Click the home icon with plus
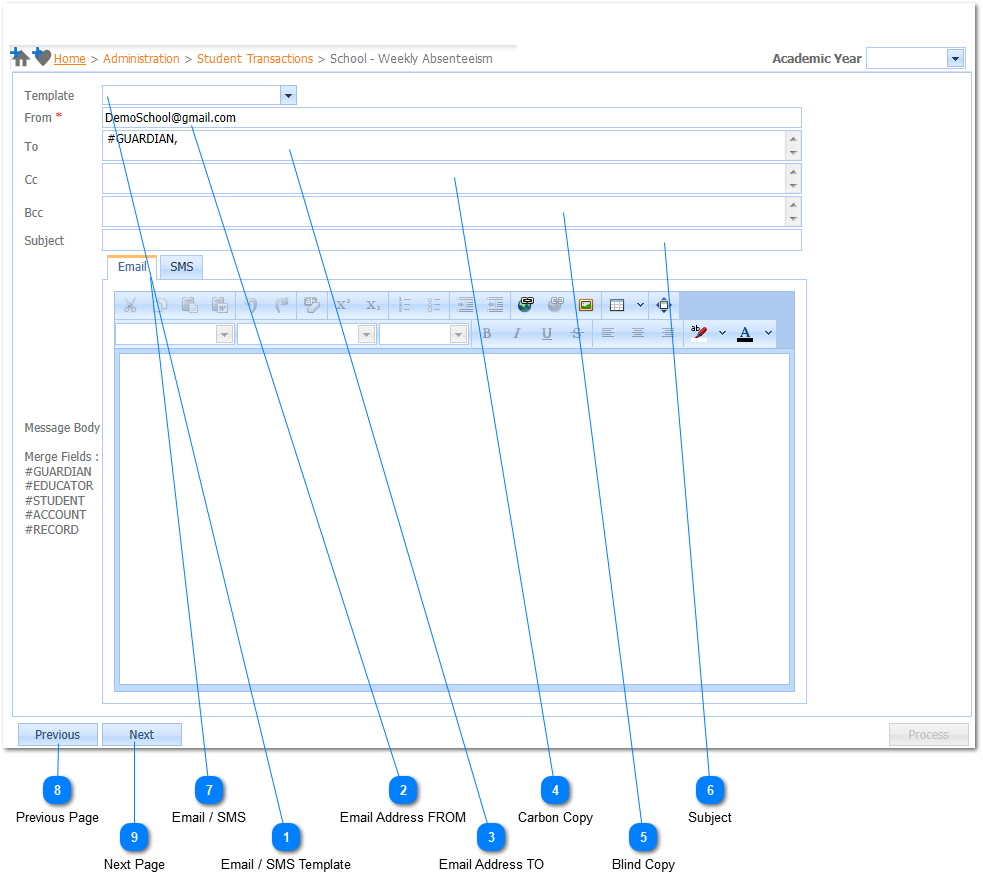Screen dimensions: 983x888 click(x=20, y=57)
